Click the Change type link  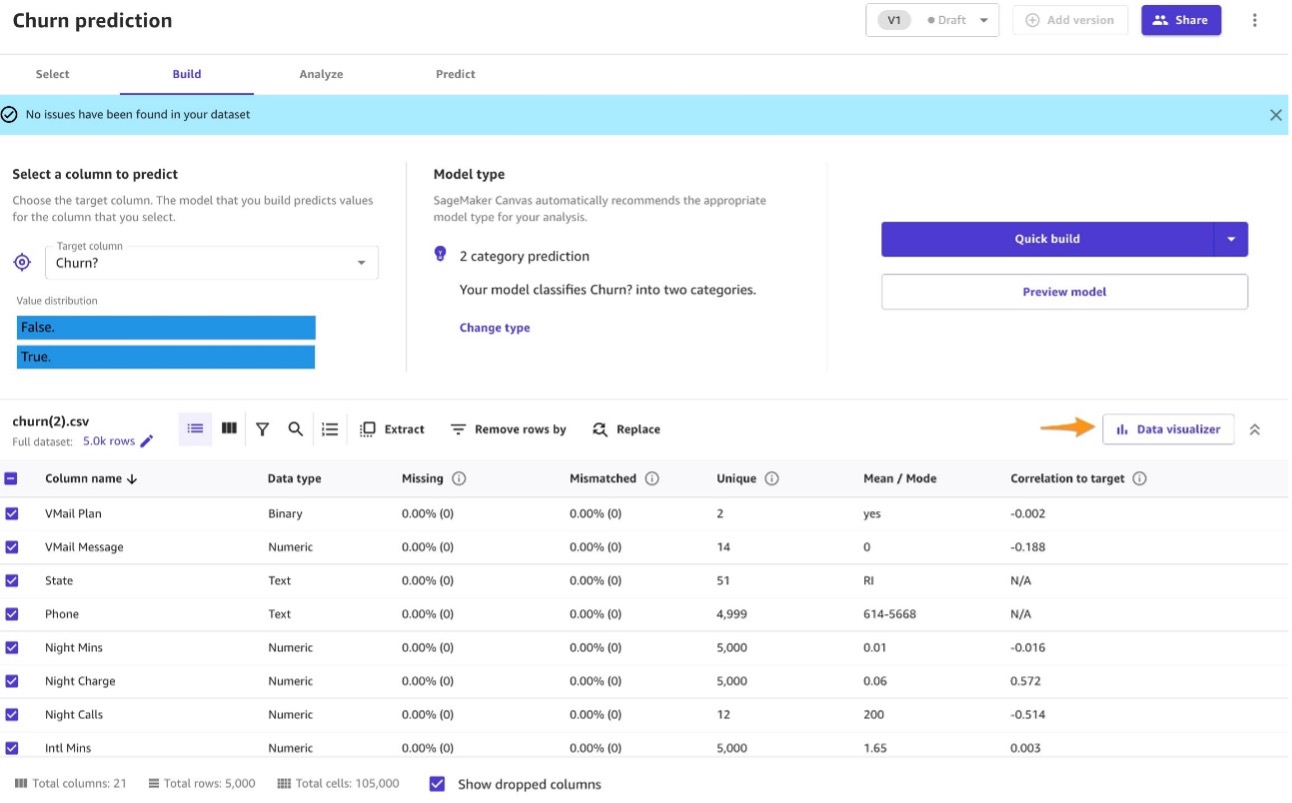[x=495, y=328]
